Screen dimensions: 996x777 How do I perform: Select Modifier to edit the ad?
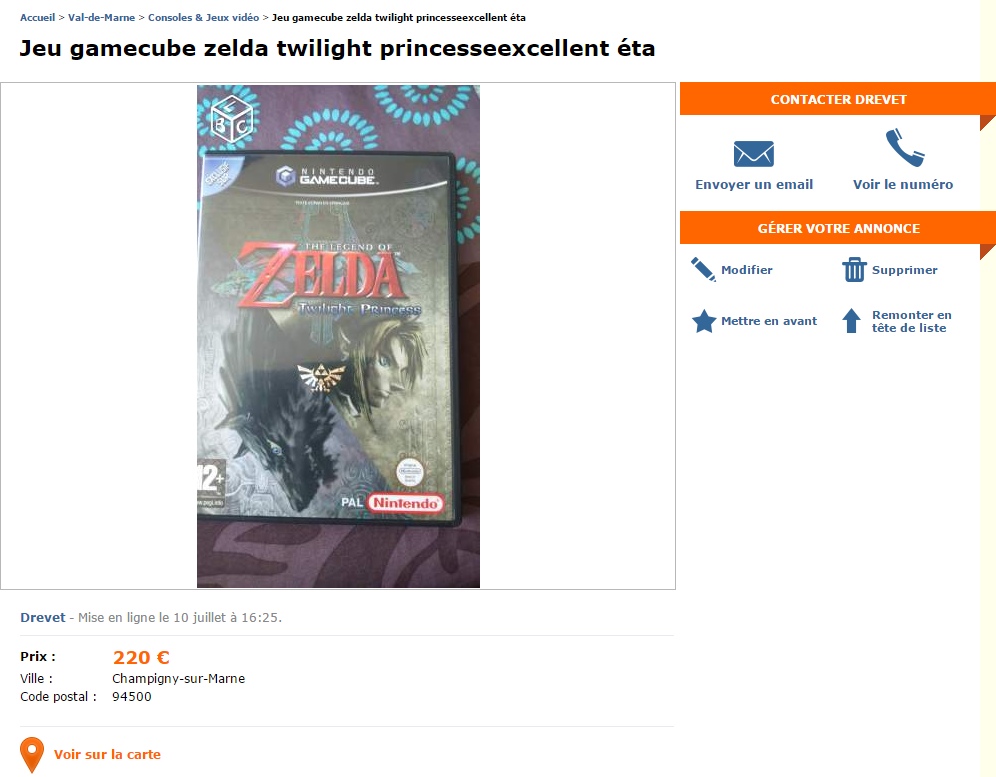point(747,270)
